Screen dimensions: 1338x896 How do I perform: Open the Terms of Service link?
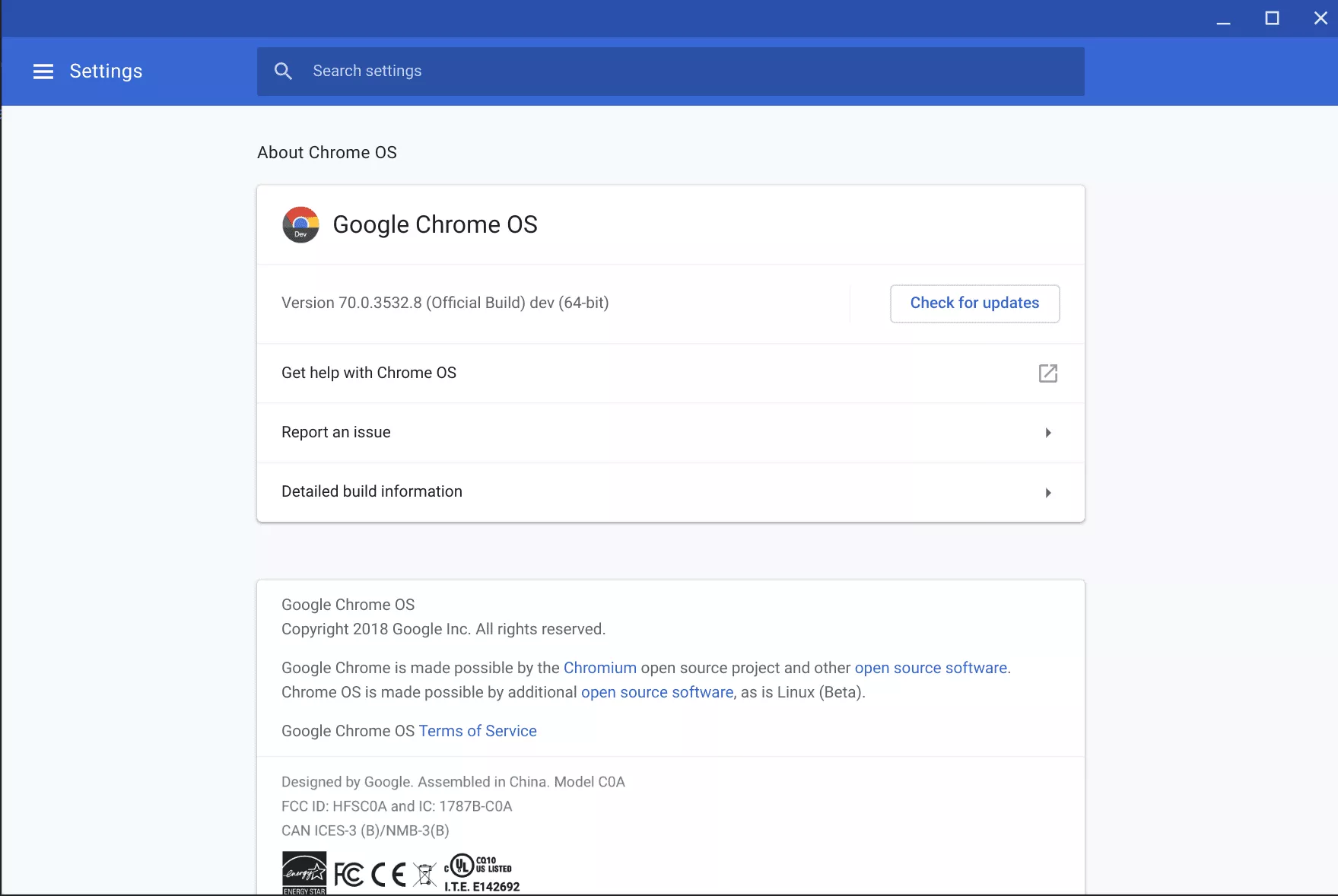(477, 731)
